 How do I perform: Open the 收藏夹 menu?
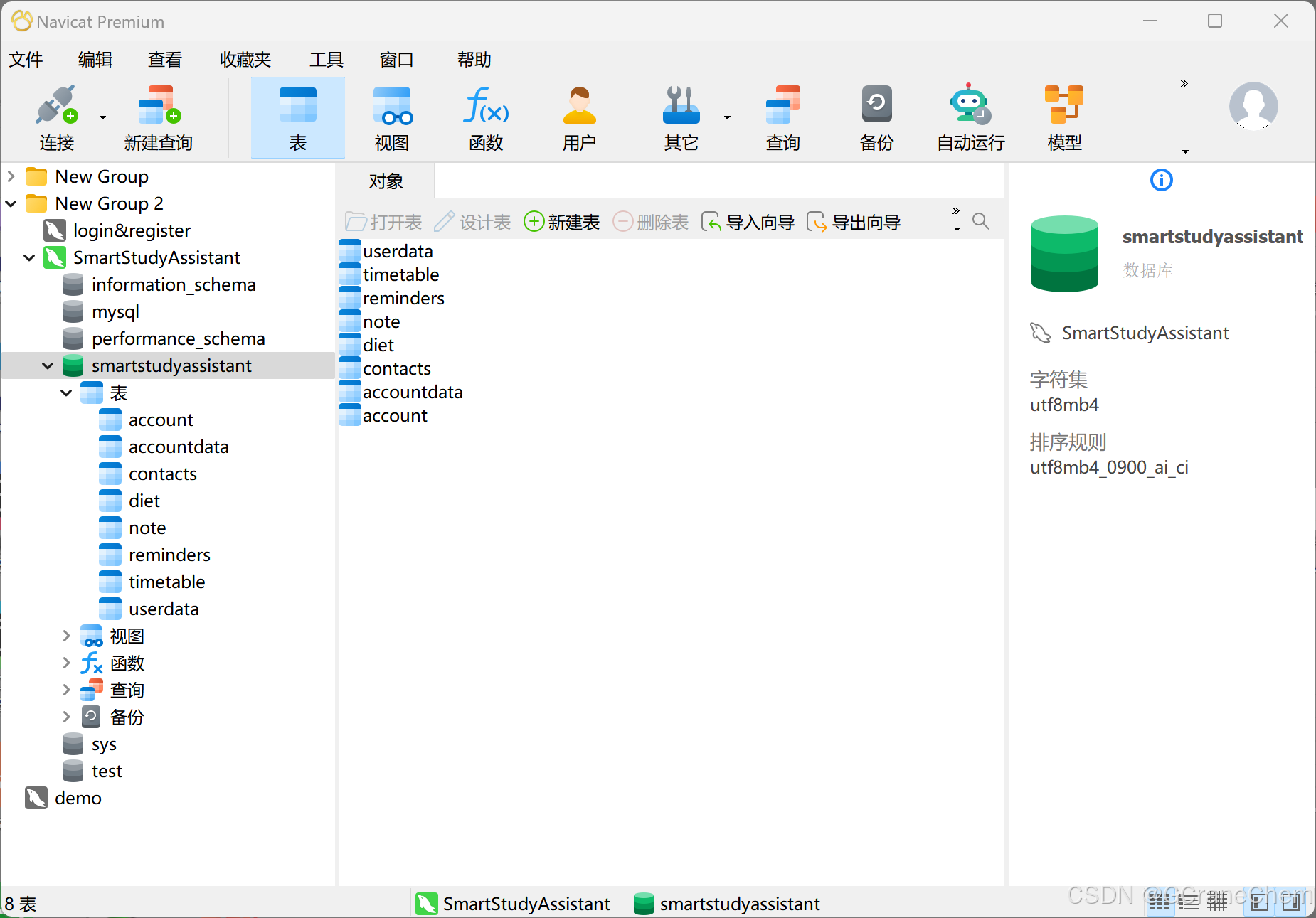[x=245, y=60]
